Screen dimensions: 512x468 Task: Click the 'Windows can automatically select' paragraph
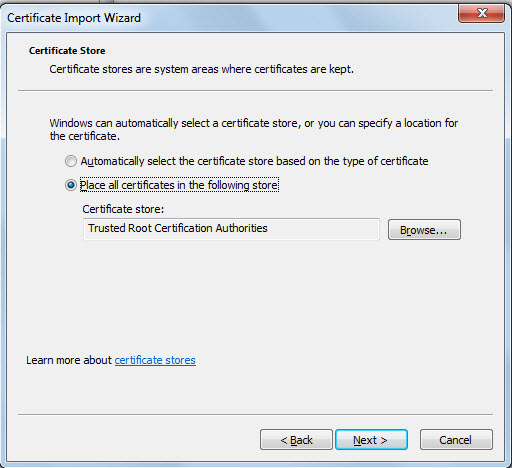coord(254,129)
